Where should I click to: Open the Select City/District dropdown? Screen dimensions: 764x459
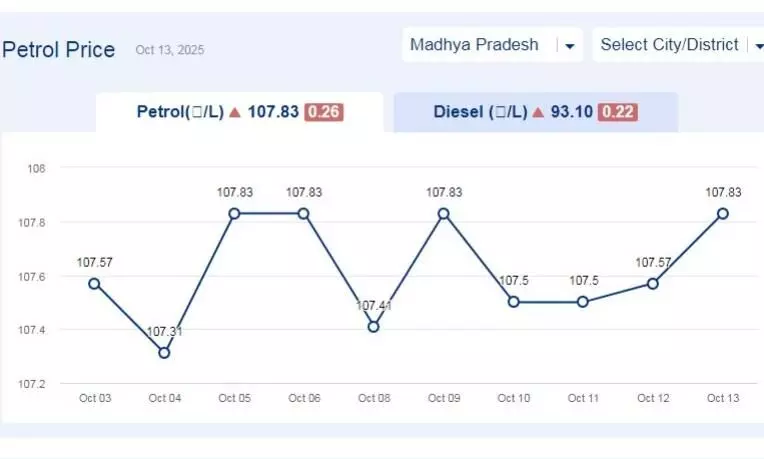(x=670, y=45)
